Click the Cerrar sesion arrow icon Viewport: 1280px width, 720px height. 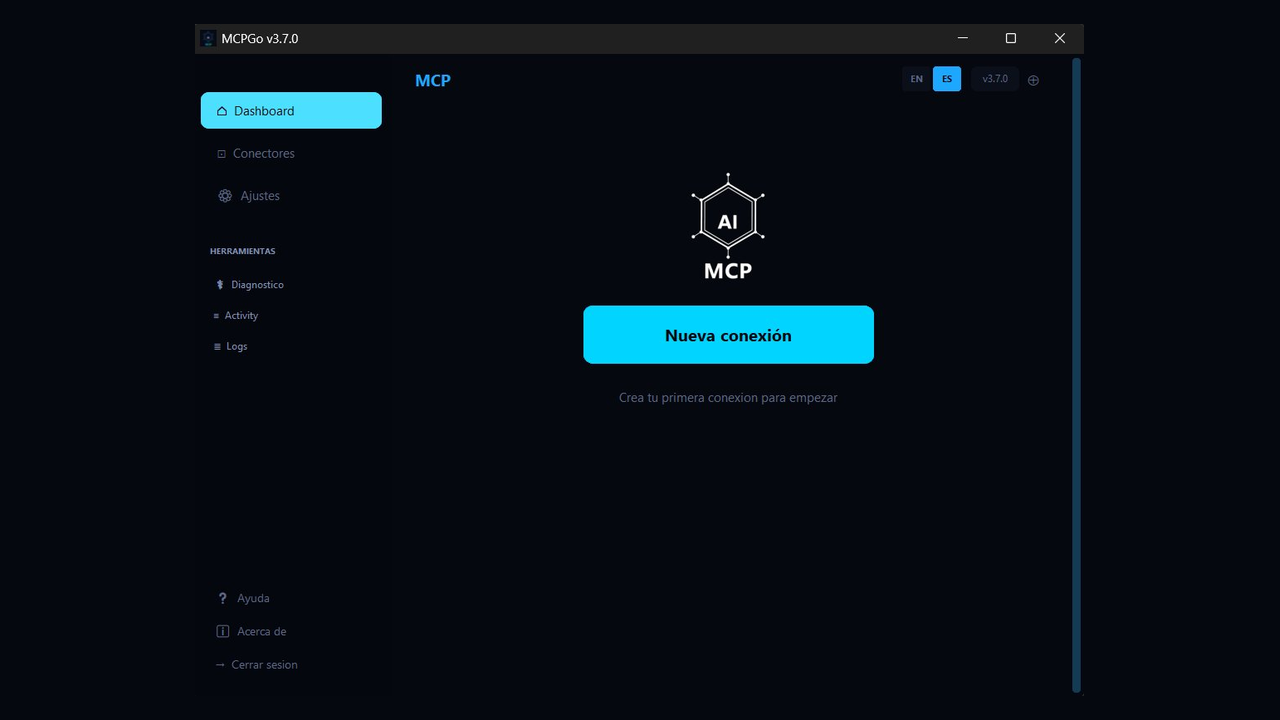click(220, 665)
